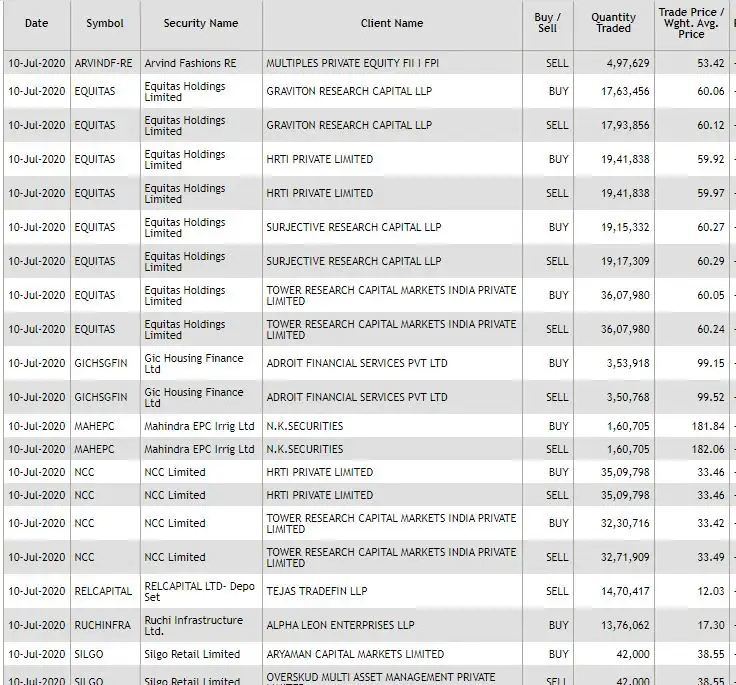Click the RUCHINFRA symbol cell
Image resolution: width=736 pixels, height=685 pixels.
103,625
